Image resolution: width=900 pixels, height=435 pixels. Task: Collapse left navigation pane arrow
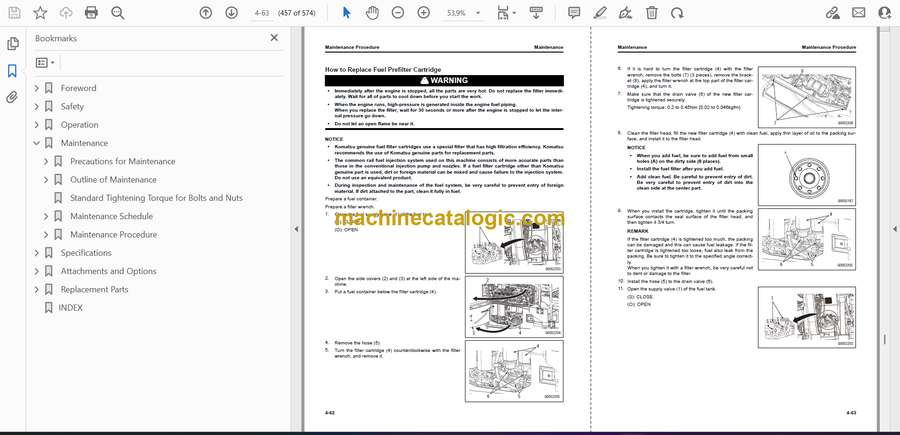[296, 229]
